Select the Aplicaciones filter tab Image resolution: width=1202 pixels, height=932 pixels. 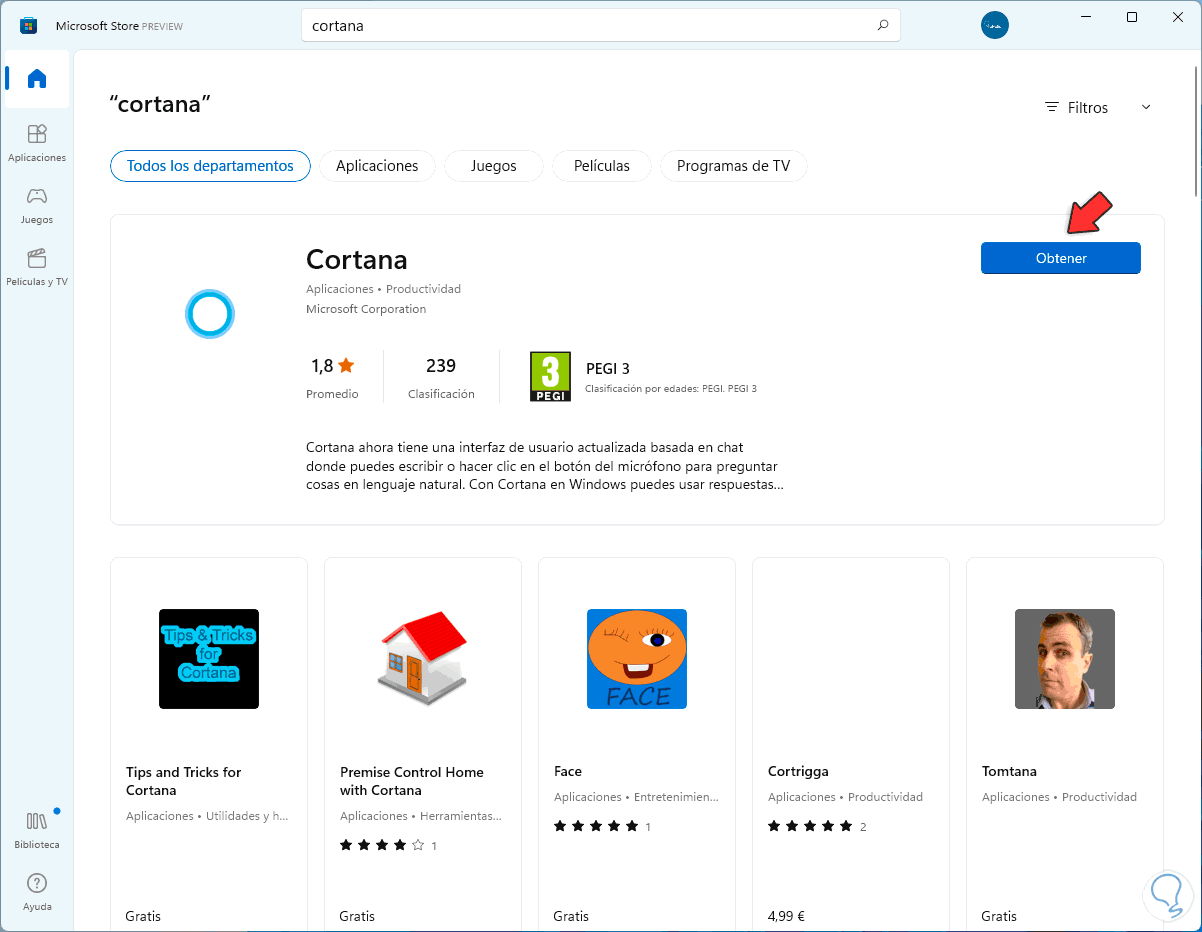coord(377,166)
